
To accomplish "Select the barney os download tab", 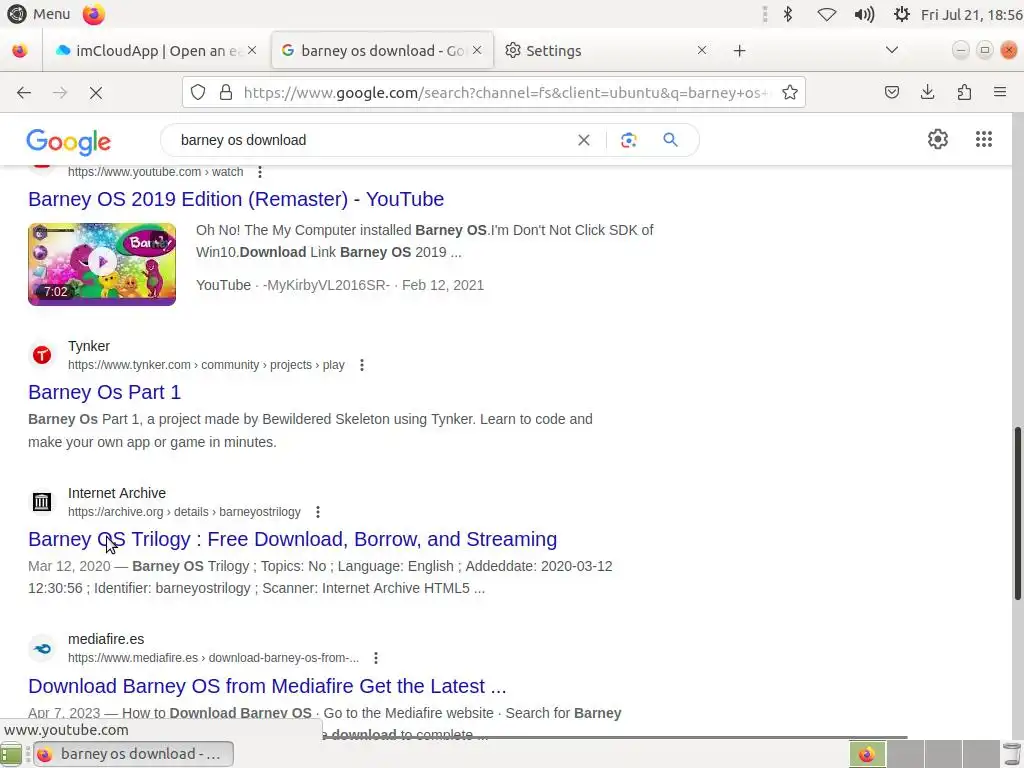I will coord(381,50).
